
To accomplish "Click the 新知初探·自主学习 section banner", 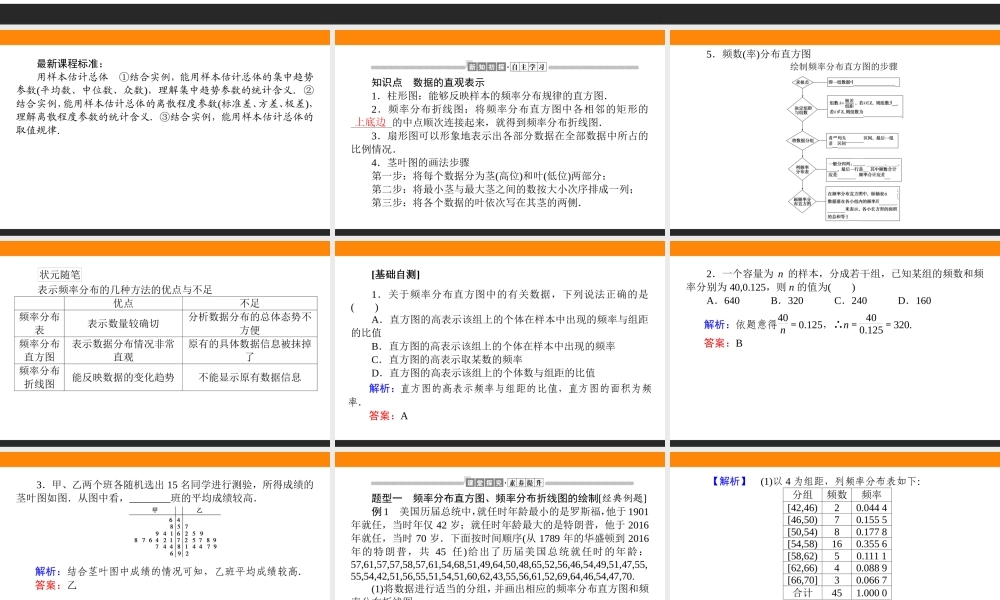I will (507, 66).
